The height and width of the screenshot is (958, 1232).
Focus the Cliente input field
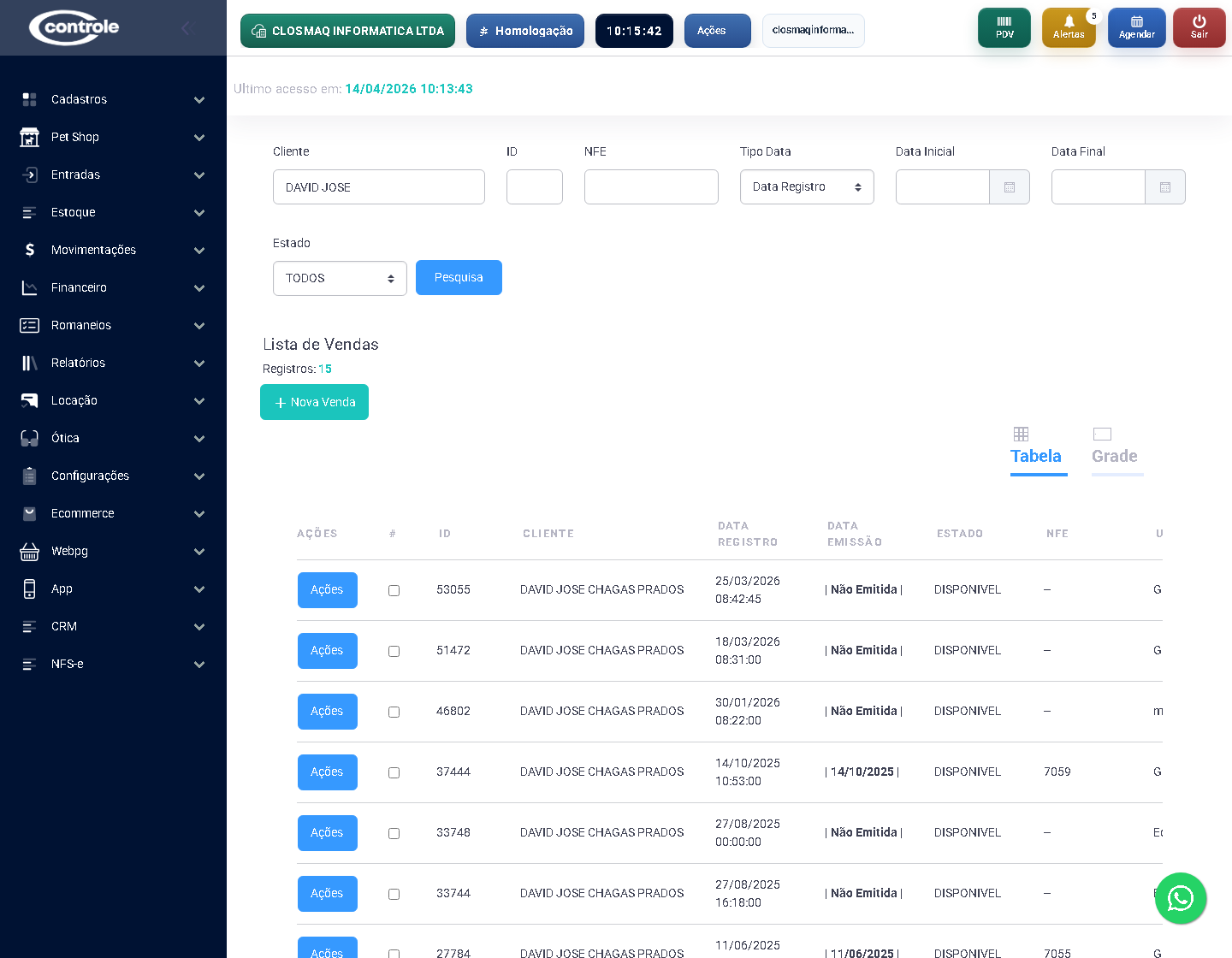(378, 187)
